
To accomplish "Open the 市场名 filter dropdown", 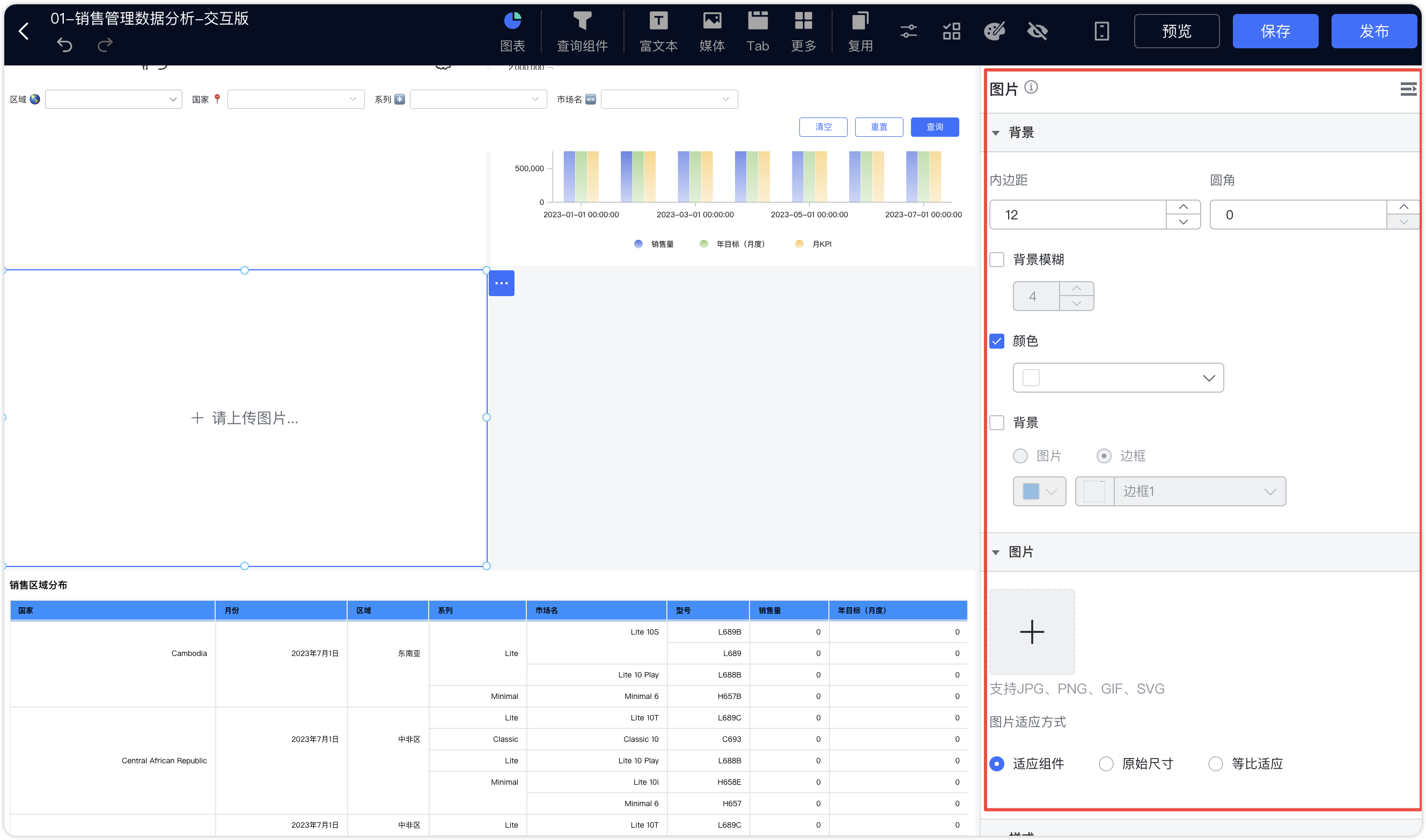I will point(668,99).
